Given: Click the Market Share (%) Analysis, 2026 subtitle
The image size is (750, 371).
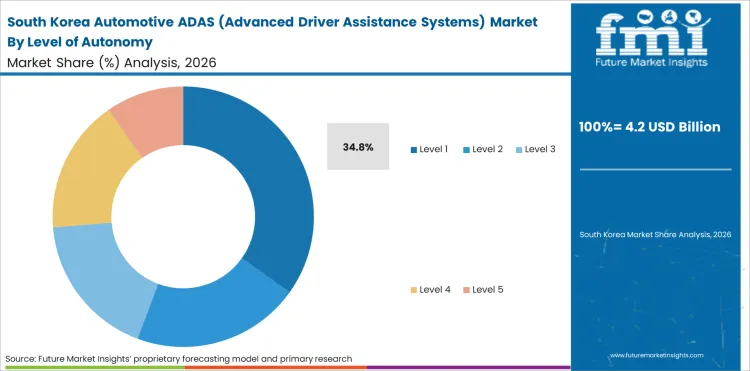Looking at the screenshot, I should (111, 63).
